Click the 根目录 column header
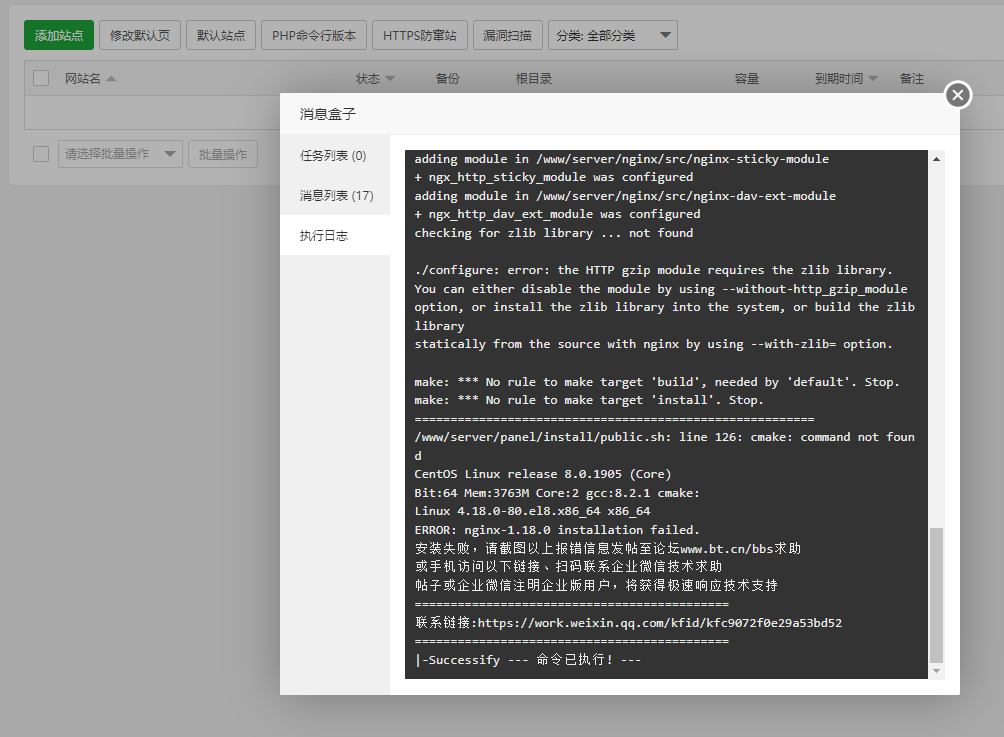The width and height of the screenshot is (1004, 737). (534, 79)
